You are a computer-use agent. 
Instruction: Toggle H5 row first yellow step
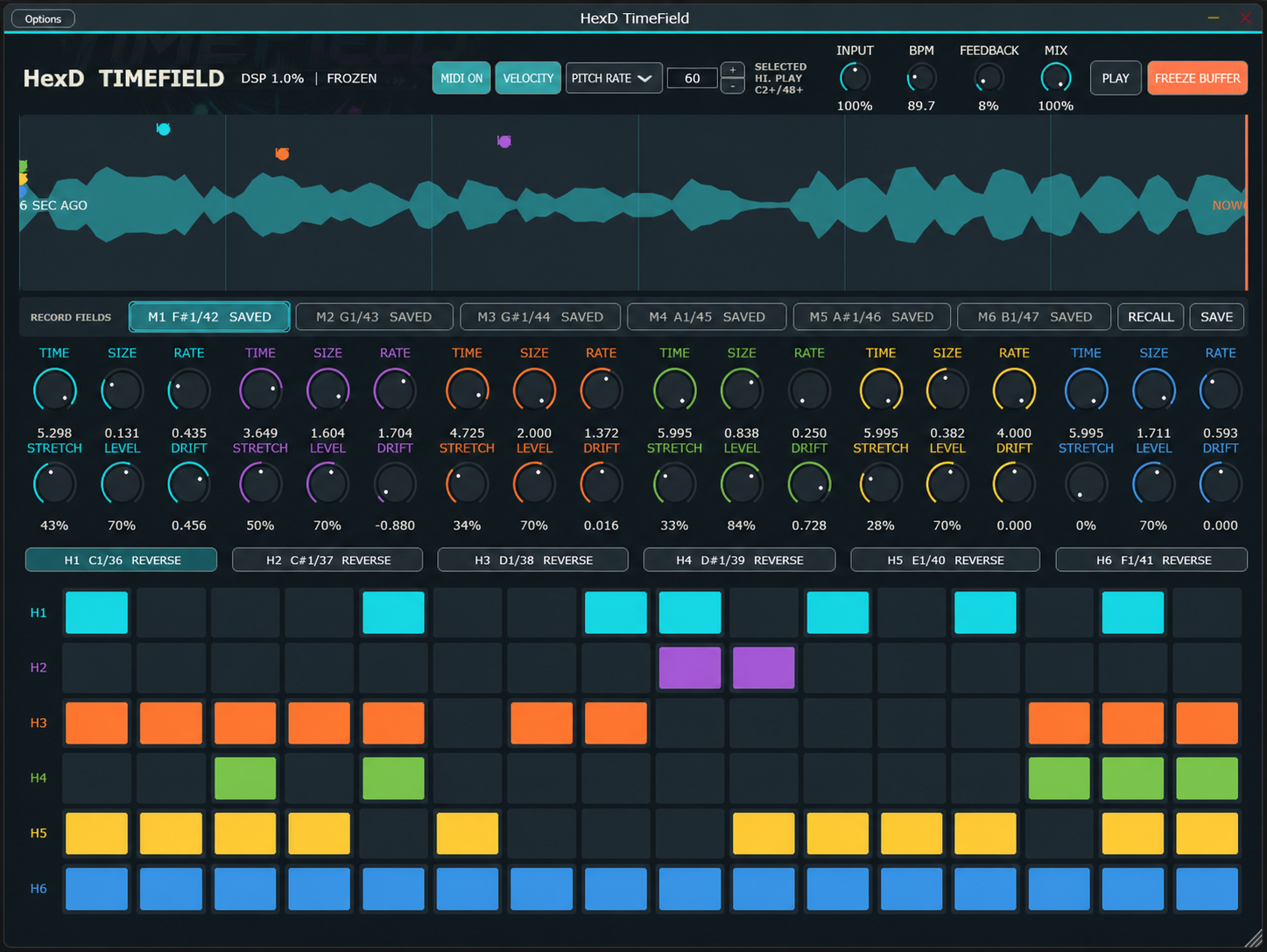(x=97, y=833)
